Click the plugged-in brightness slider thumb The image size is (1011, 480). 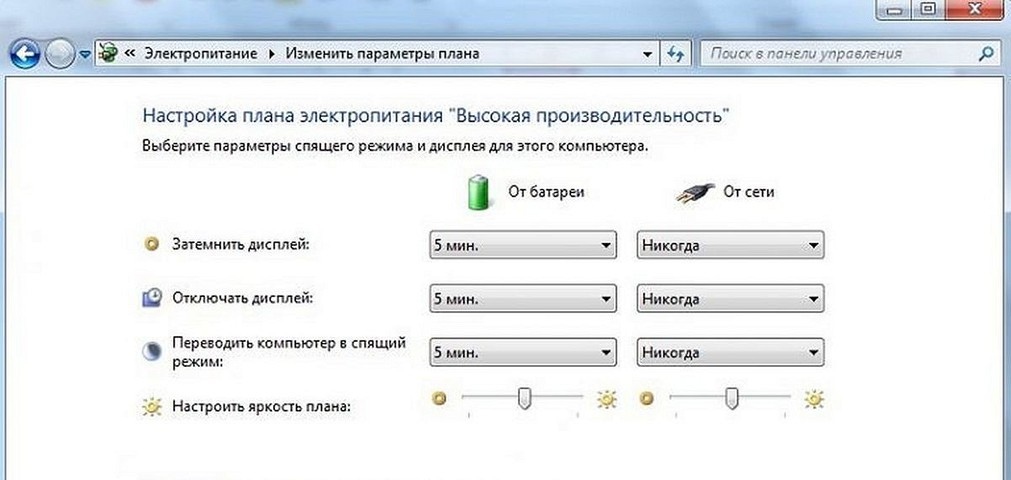(x=732, y=397)
